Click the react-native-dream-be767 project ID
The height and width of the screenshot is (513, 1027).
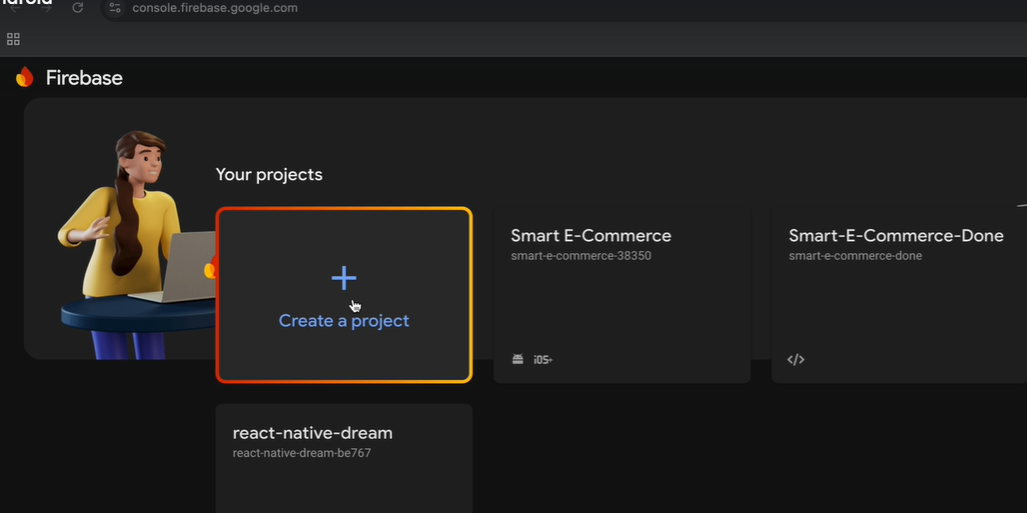(x=302, y=453)
